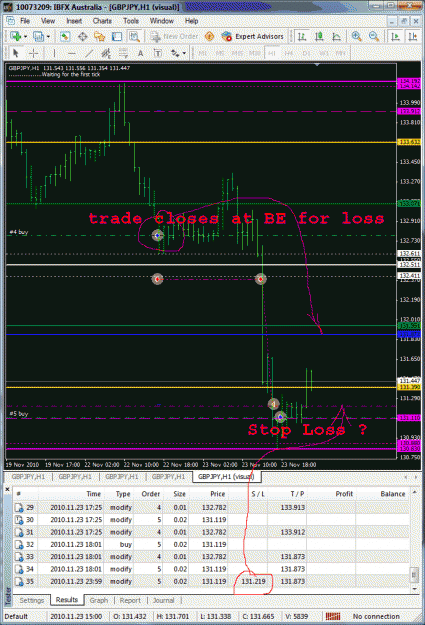The image size is (425, 625).
Task: Switch to bar chart display
Action: click(x=302, y=37)
